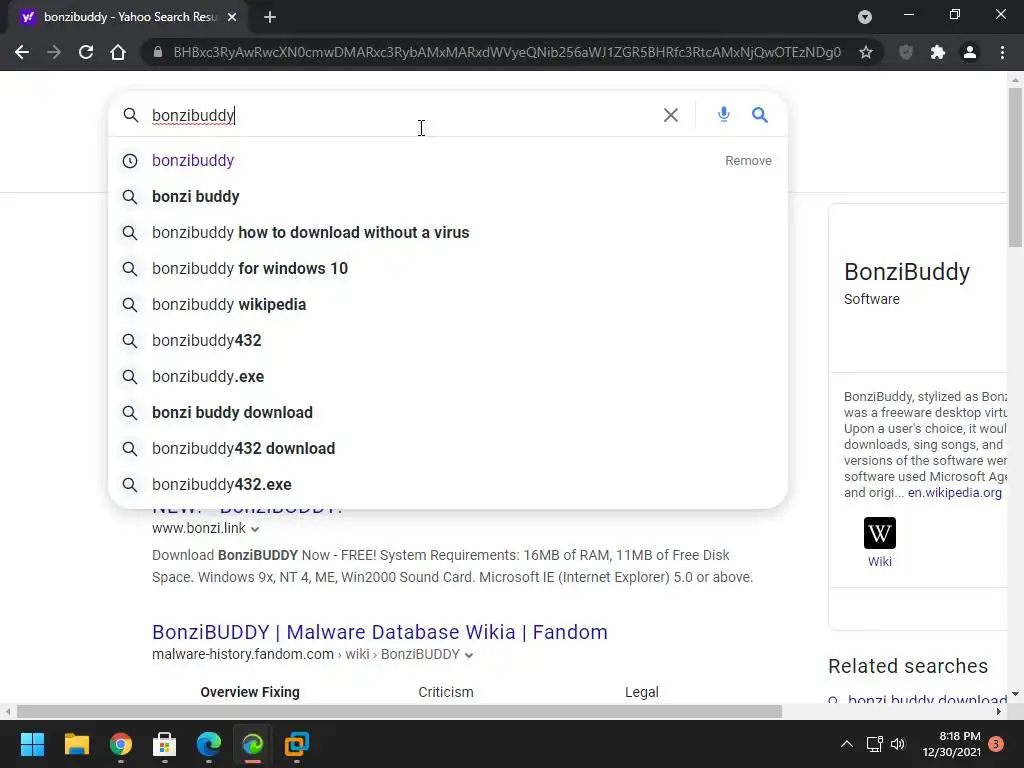Open Edge Dev icon in the taskbar
The image size is (1024, 768).
coord(253,744)
